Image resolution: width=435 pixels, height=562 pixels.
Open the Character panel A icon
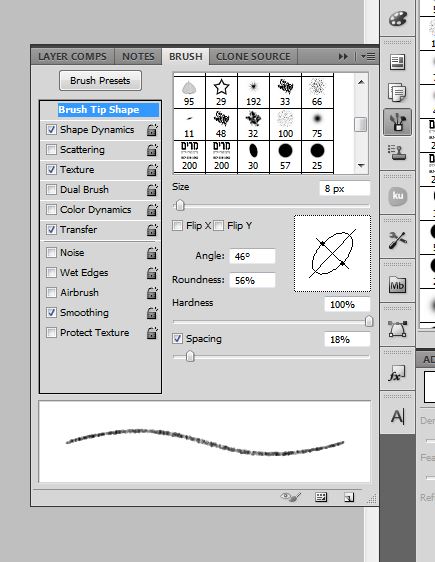click(398, 416)
